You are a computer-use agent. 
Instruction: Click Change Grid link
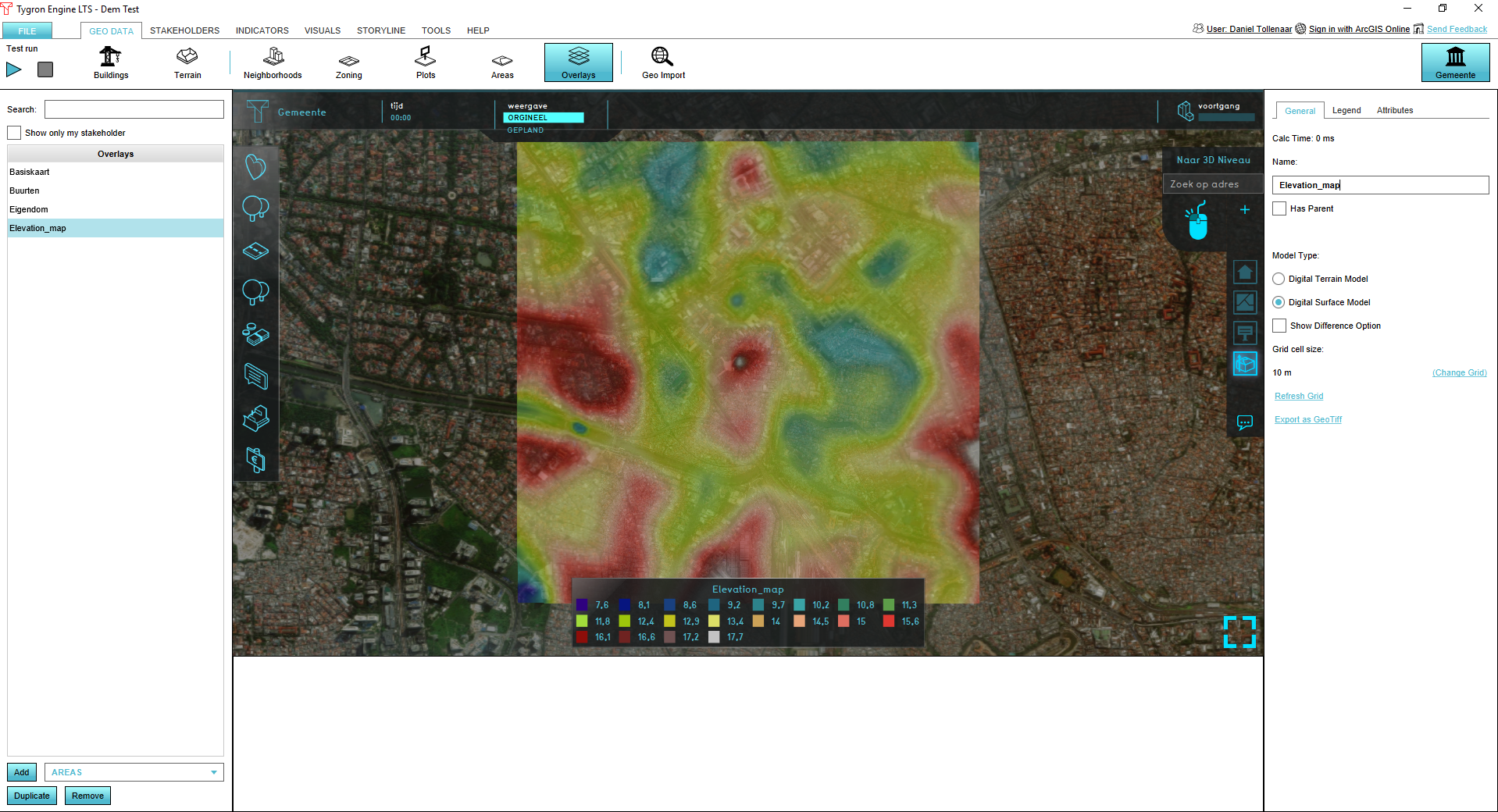(1459, 372)
